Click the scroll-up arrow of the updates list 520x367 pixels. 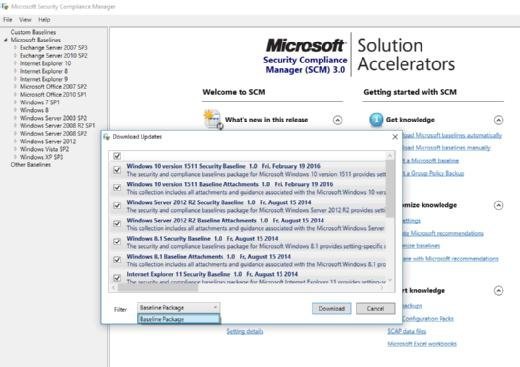389,155
